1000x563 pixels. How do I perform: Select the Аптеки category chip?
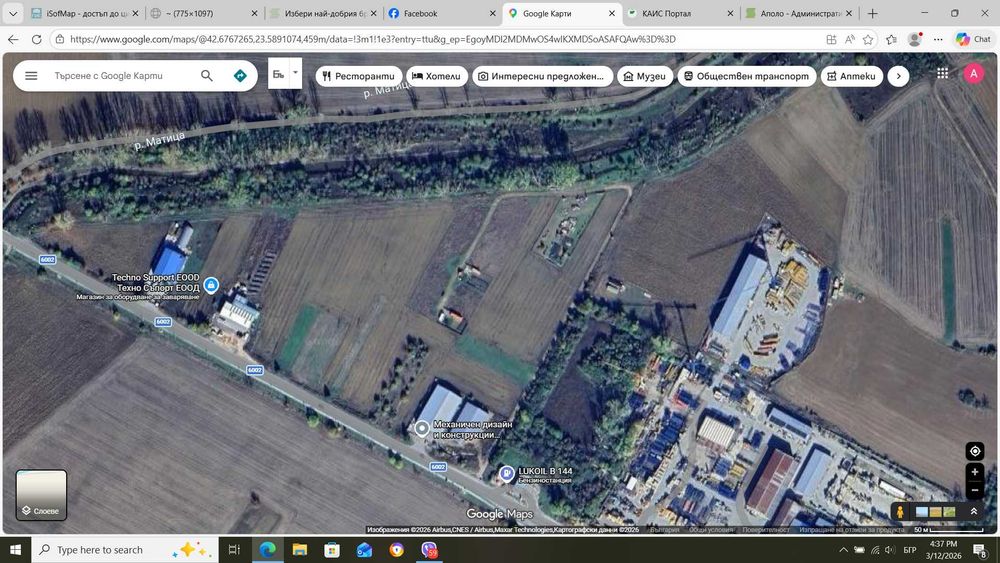[x=851, y=76]
